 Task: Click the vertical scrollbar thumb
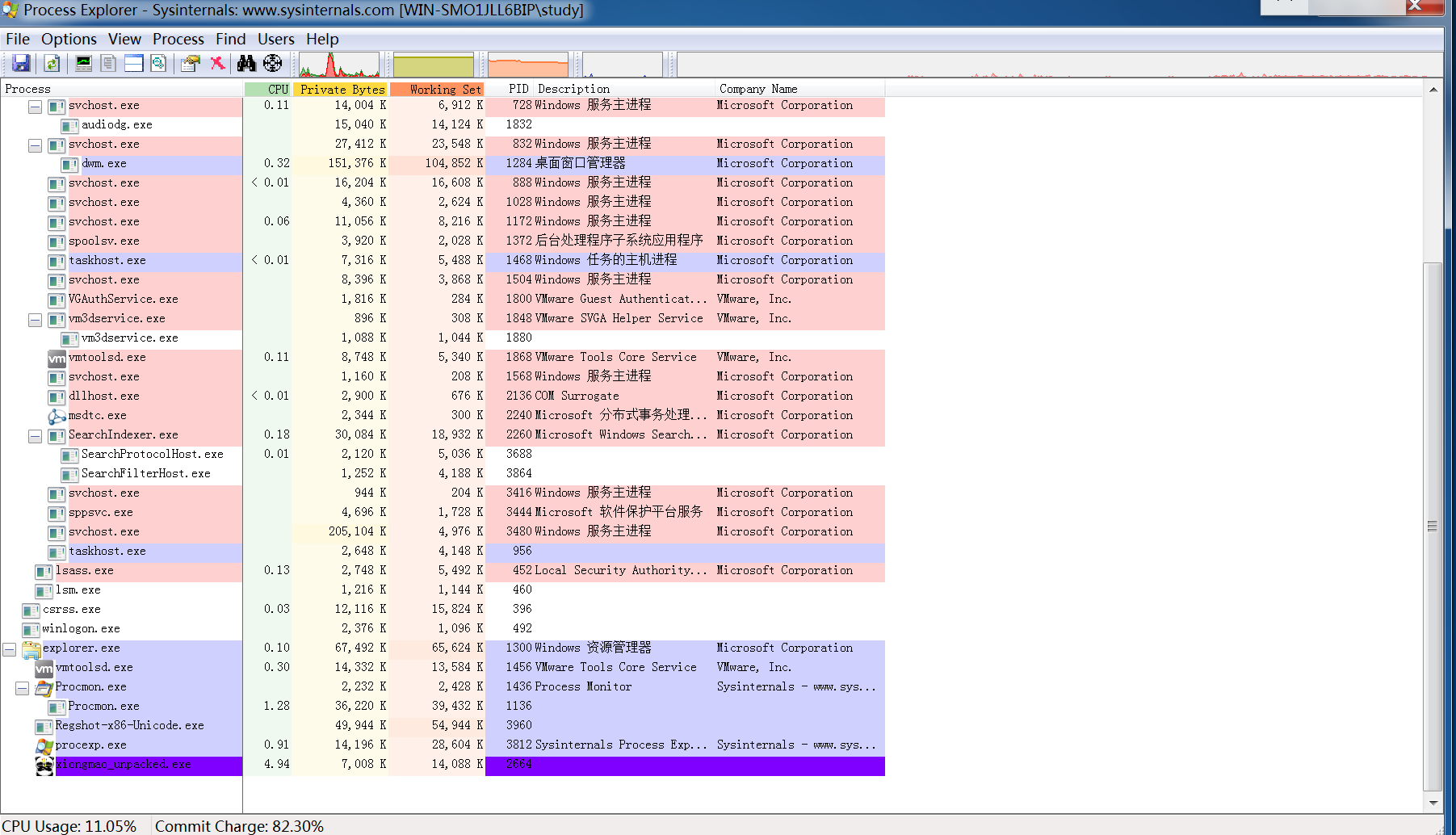click(1432, 527)
